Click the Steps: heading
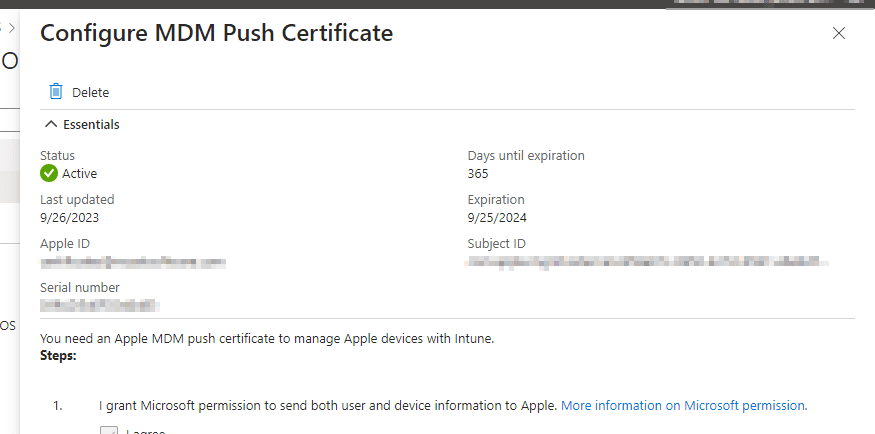 58,355
